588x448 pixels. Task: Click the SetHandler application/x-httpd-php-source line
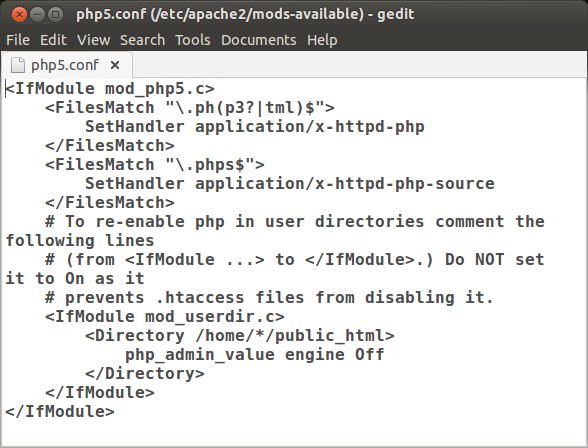tap(290, 184)
